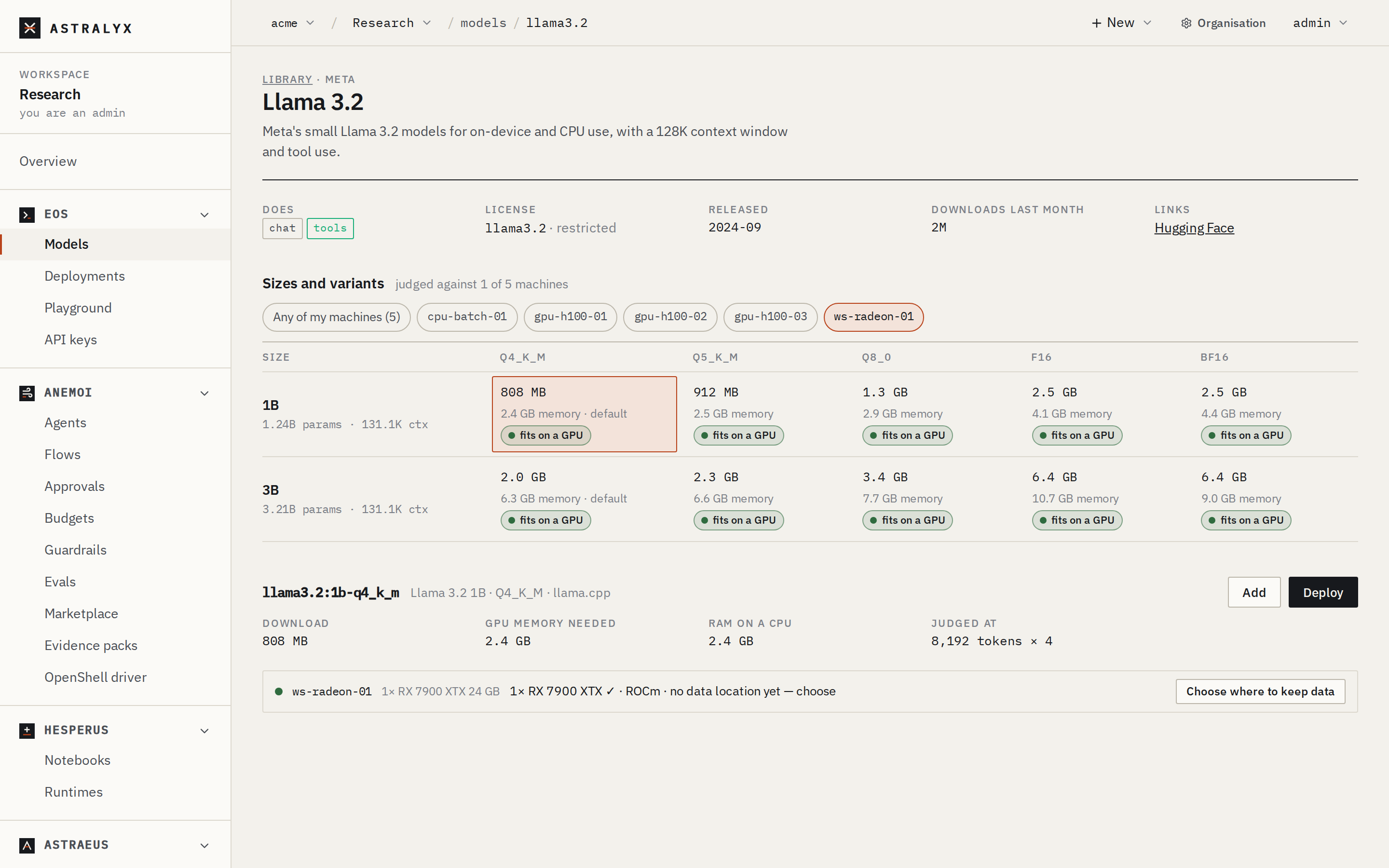
Task: Click the Anemoi wind section icon
Action: tap(27, 393)
